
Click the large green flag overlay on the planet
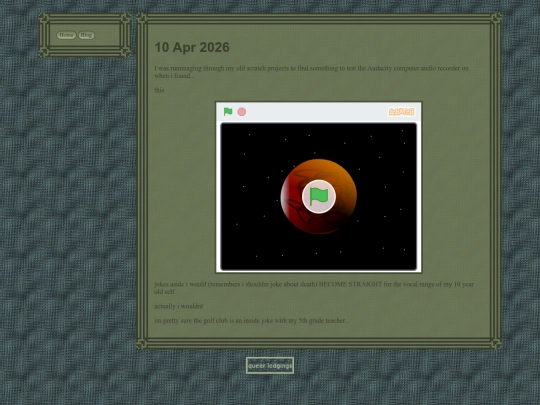click(x=319, y=197)
